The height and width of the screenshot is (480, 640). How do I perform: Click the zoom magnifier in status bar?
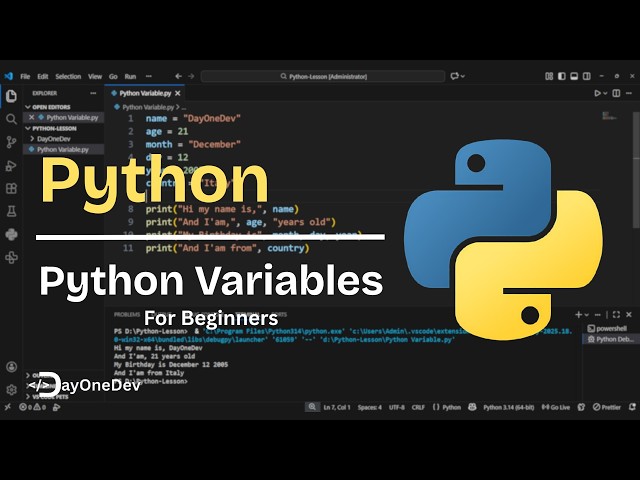click(312, 407)
